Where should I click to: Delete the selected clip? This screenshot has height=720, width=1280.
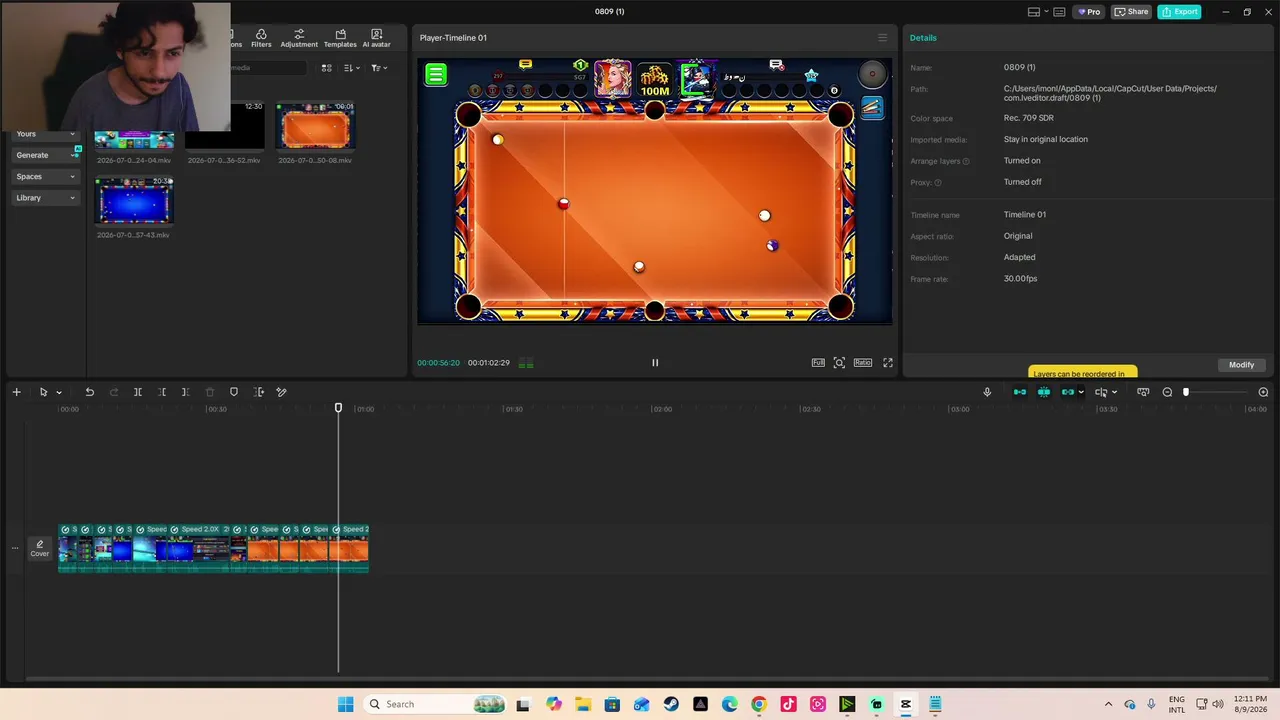click(x=210, y=392)
